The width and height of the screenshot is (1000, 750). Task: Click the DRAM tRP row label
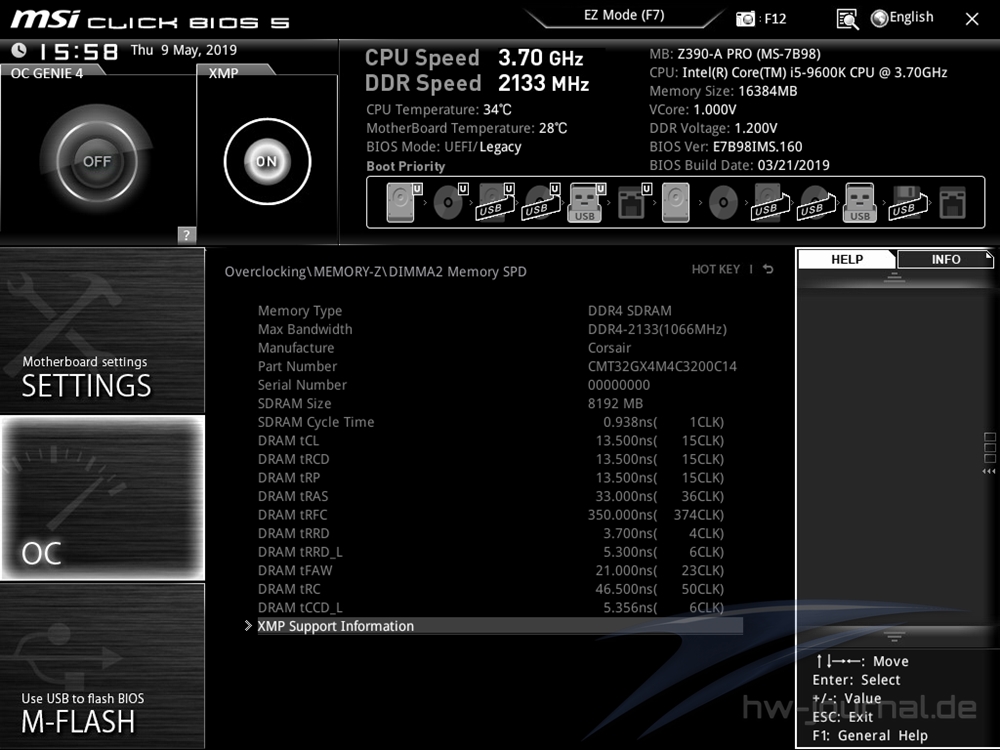click(289, 477)
